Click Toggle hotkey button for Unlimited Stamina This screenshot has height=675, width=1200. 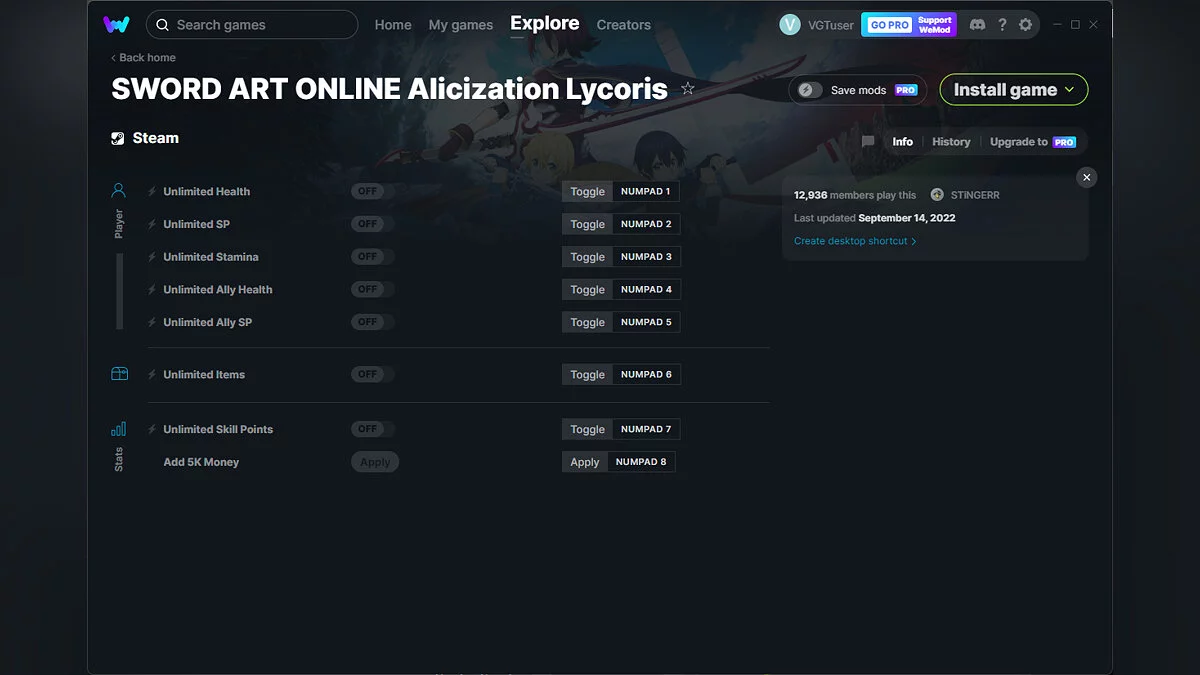587,257
